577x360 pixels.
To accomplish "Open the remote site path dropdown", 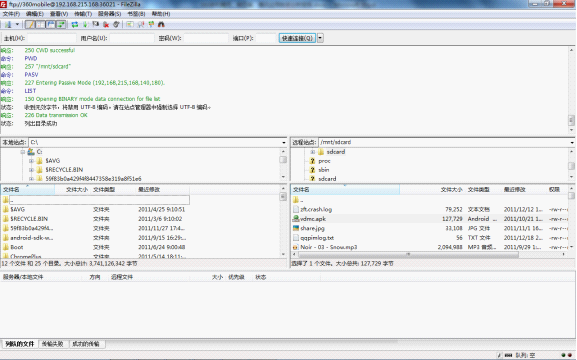I will click(x=572, y=142).
